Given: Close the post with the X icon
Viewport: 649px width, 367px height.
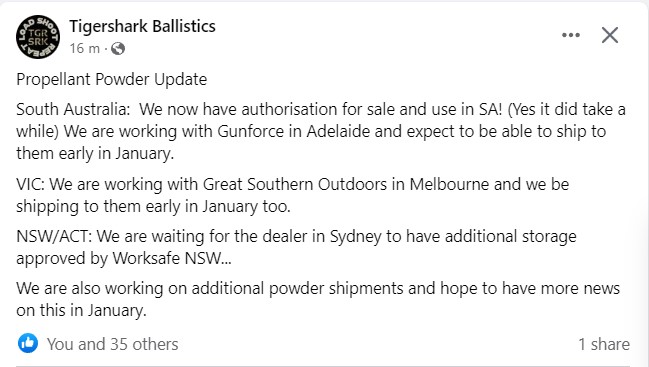Looking at the screenshot, I should tap(610, 35).
